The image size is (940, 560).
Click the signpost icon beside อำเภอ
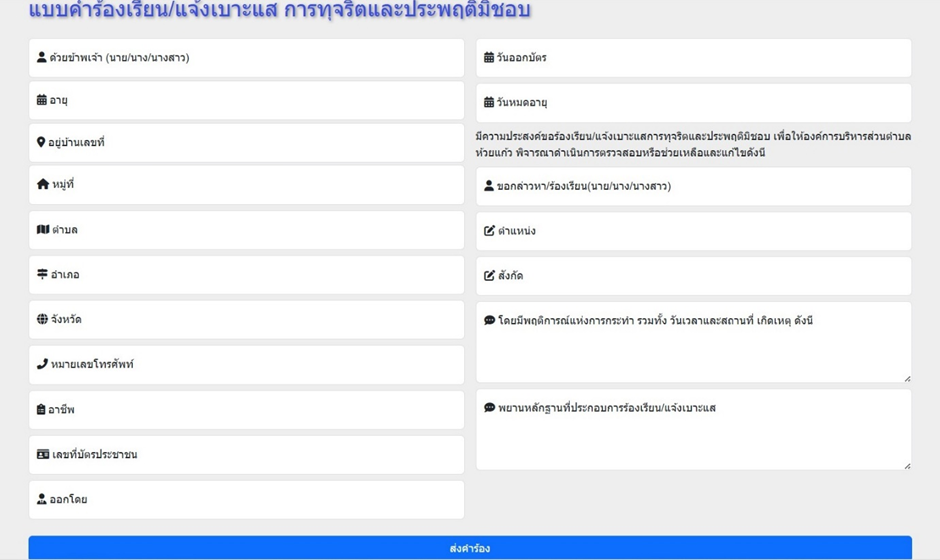tap(42, 274)
